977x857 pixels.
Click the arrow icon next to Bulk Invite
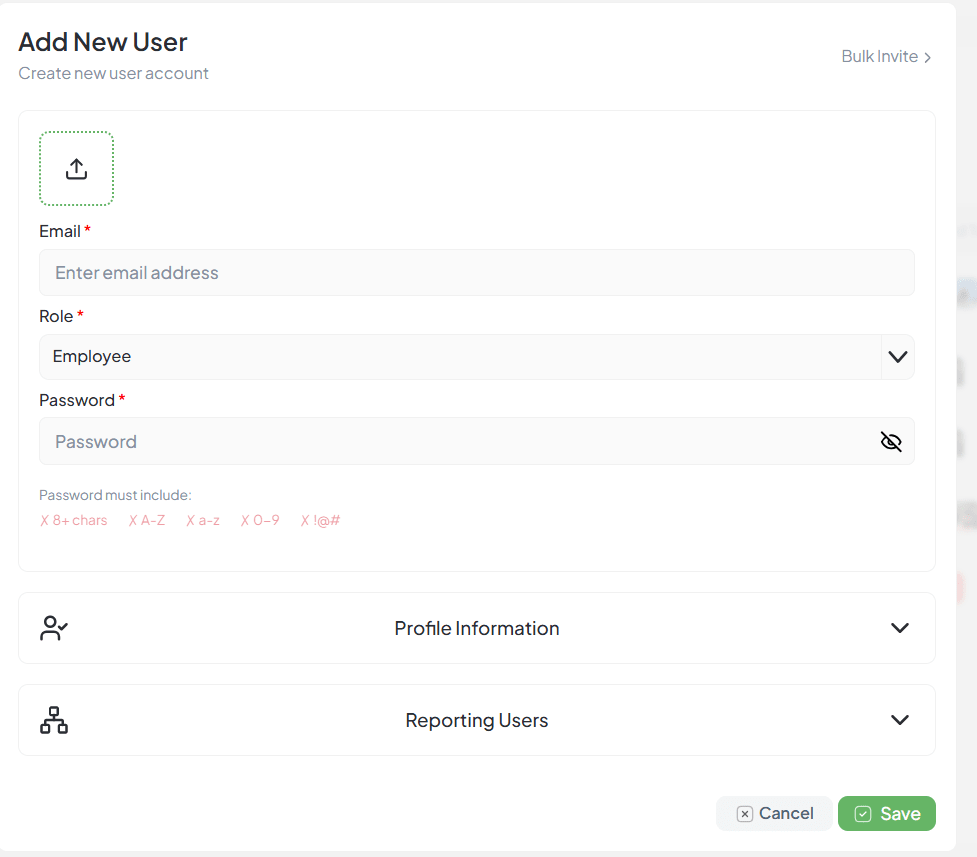928,58
